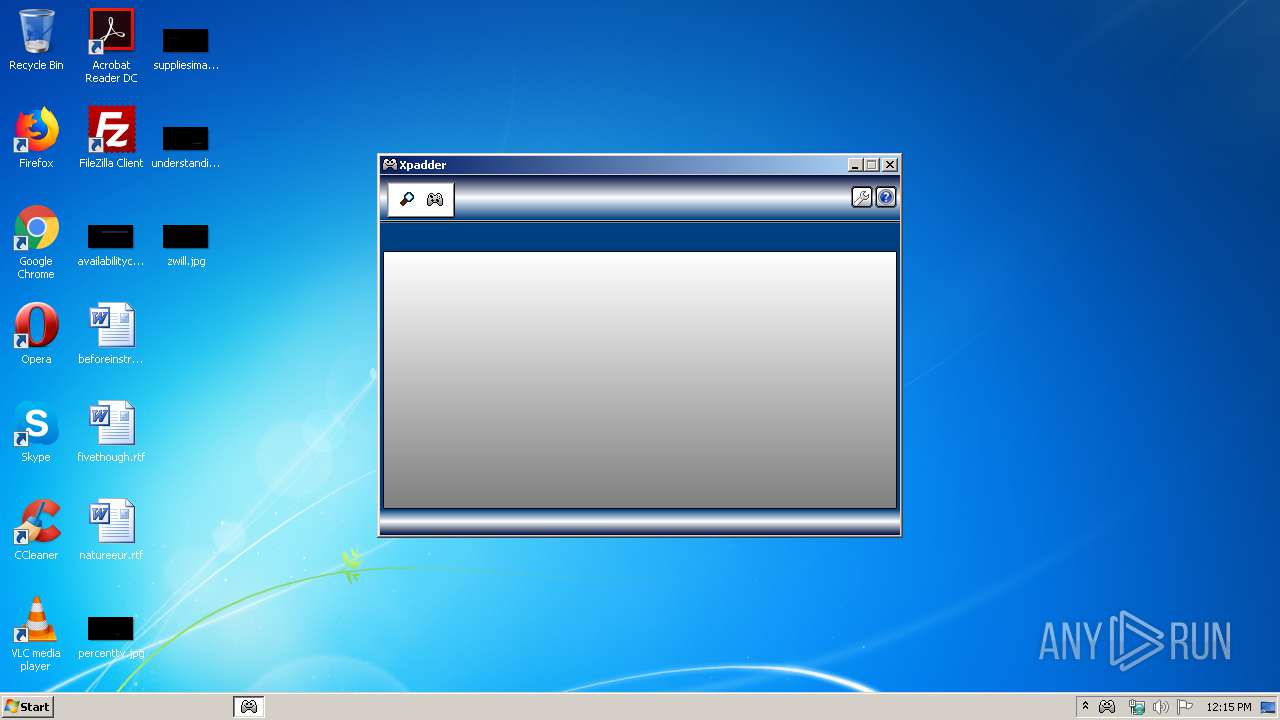Open Xpadder settings wrench icon
Screen dimensions: 1280x720
[x=861, y=198]
